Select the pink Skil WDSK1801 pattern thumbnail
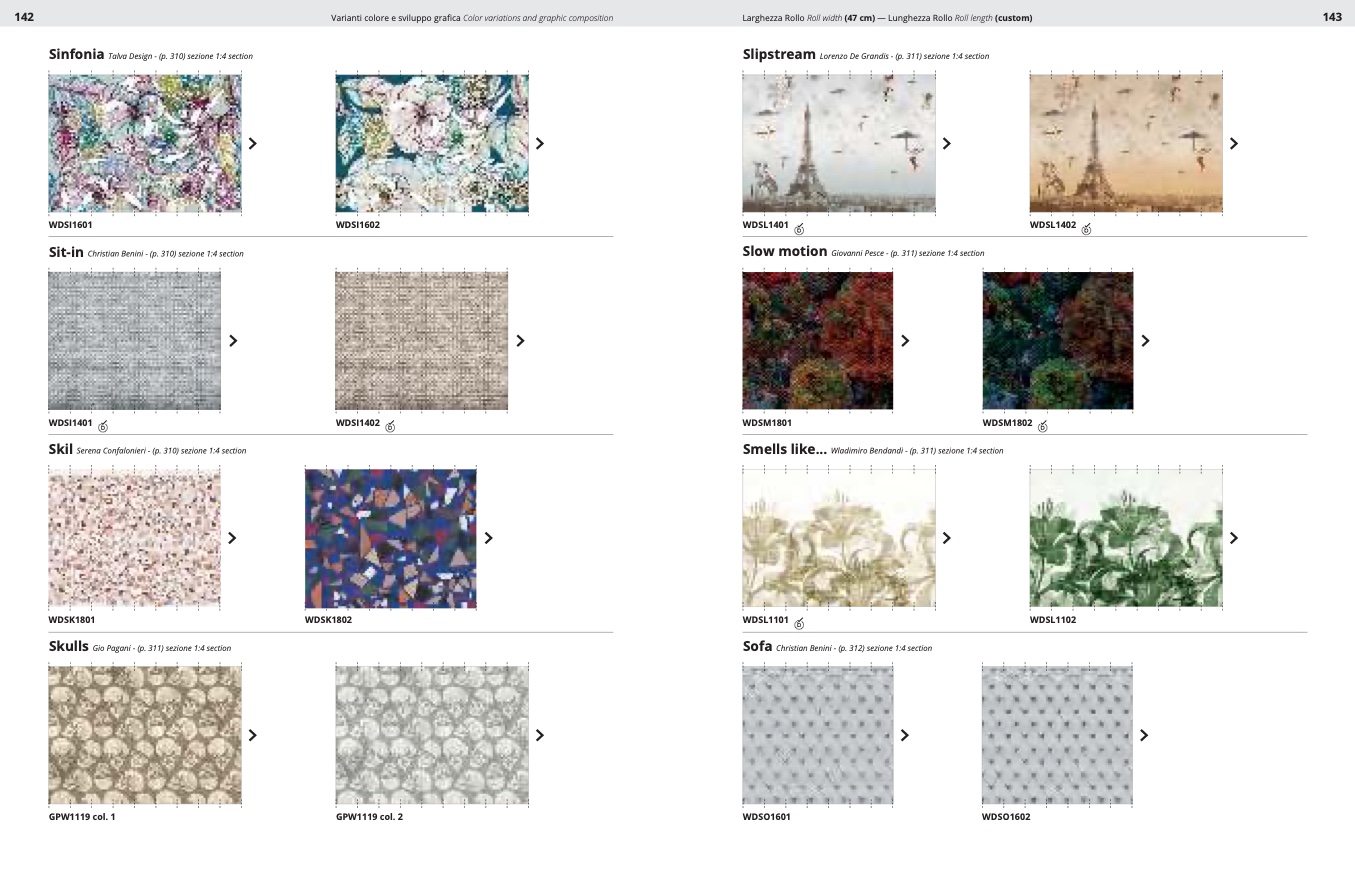Image resolution: width=1355 pixels, height=878 pixels. click(x=134, y=538)
